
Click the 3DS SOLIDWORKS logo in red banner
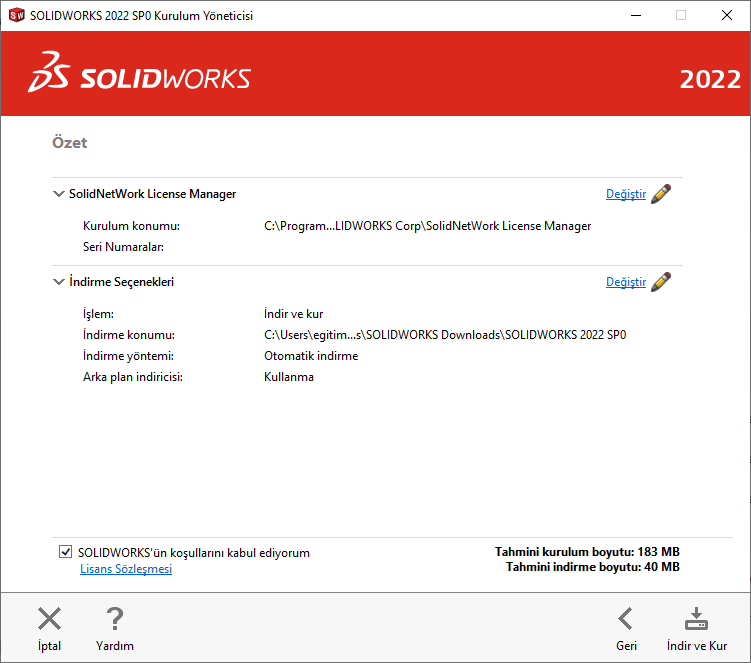click(140, 79)
